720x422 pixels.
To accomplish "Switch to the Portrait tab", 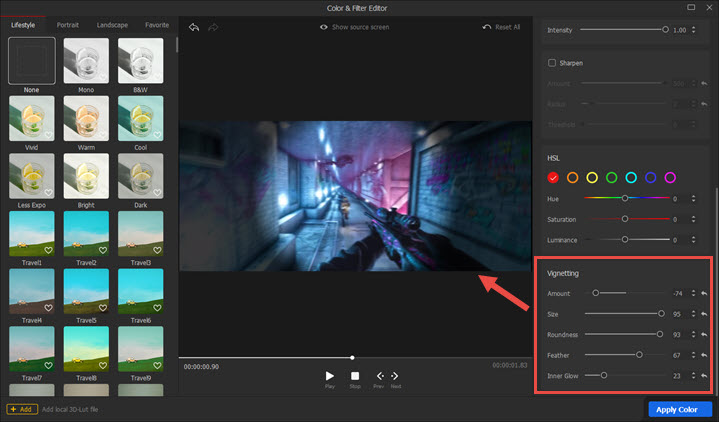I will point(68,24).
